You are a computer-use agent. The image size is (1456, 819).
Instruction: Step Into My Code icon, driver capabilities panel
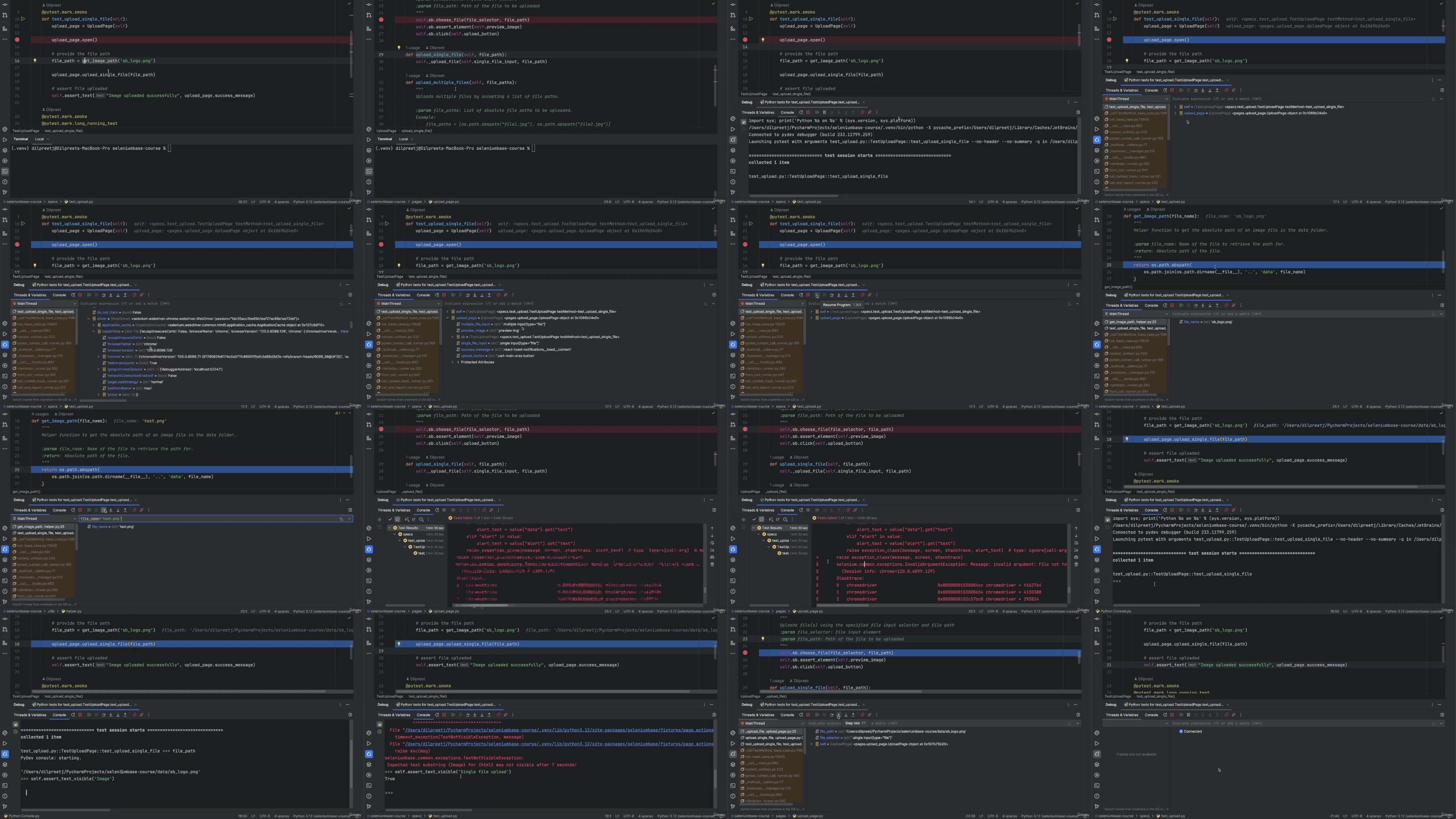click(x=118, y=295)
